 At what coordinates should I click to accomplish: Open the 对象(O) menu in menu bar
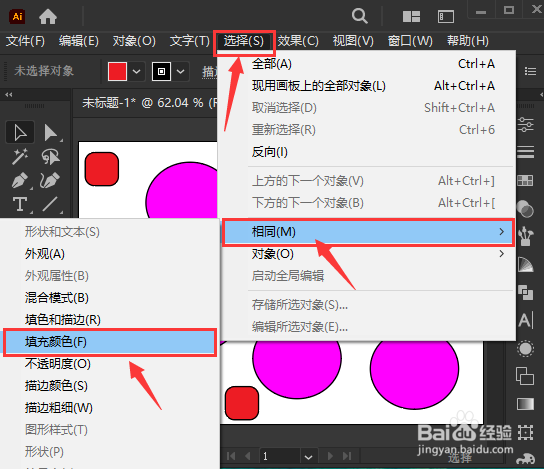pos(134,41)
